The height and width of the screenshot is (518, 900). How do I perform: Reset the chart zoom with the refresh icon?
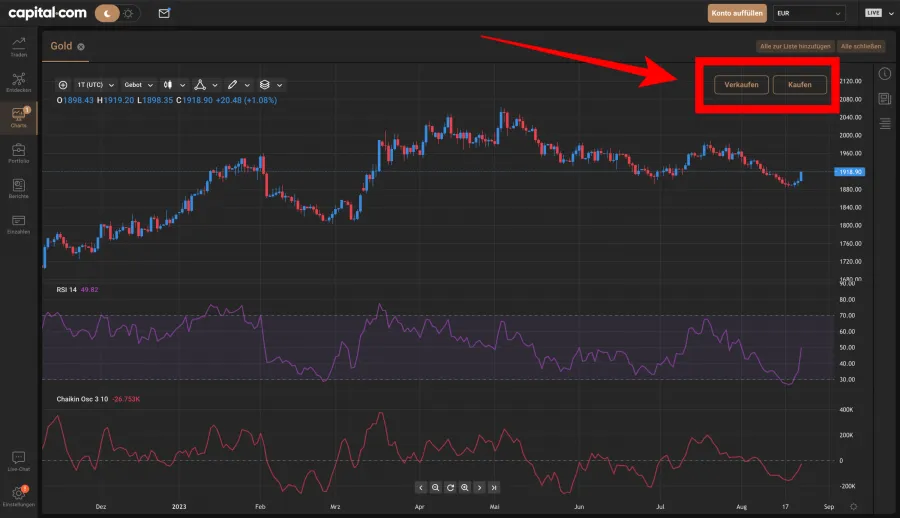click(450, 487)
